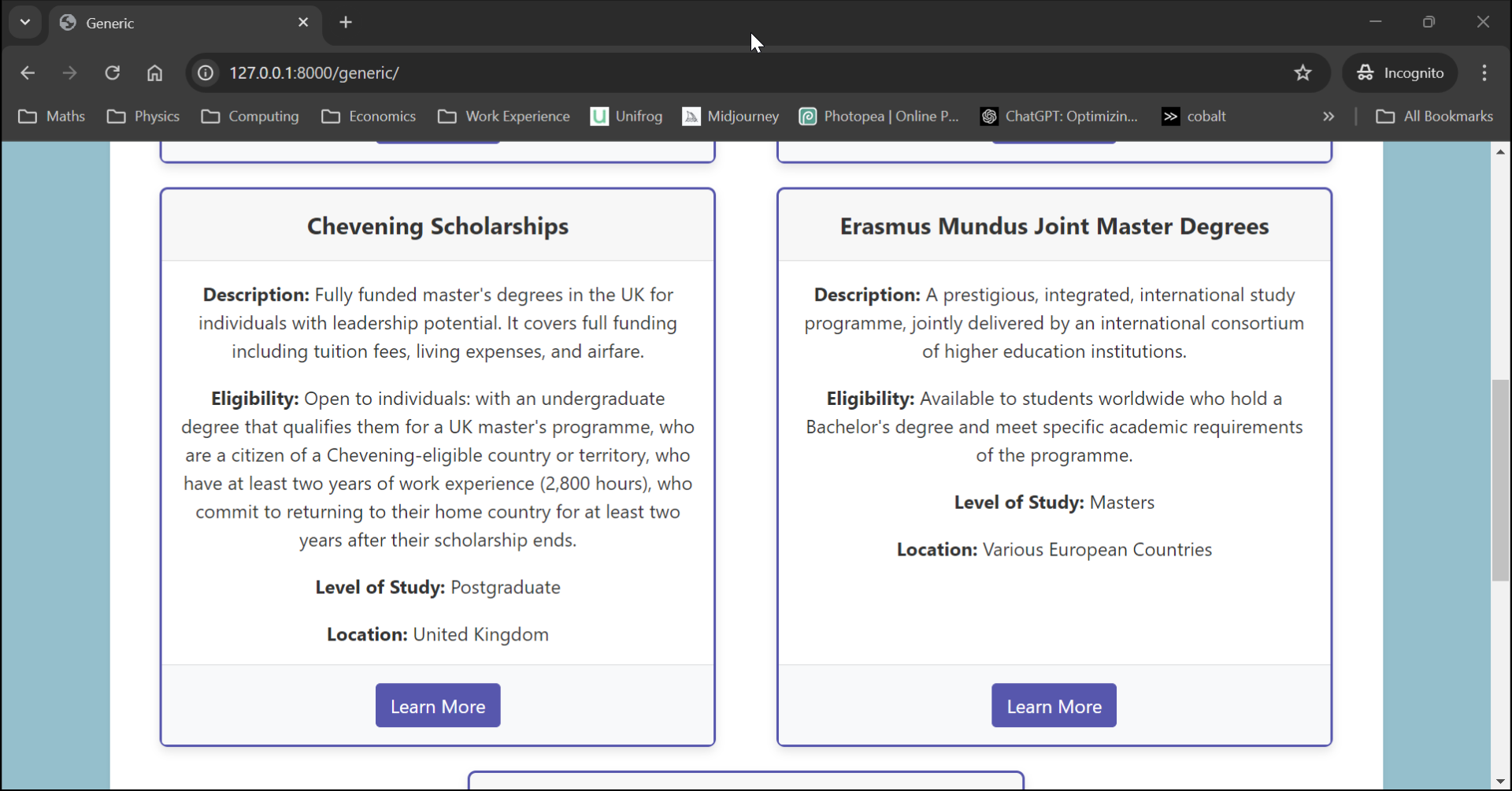Click the forward navigation arrow

(70, 73)
